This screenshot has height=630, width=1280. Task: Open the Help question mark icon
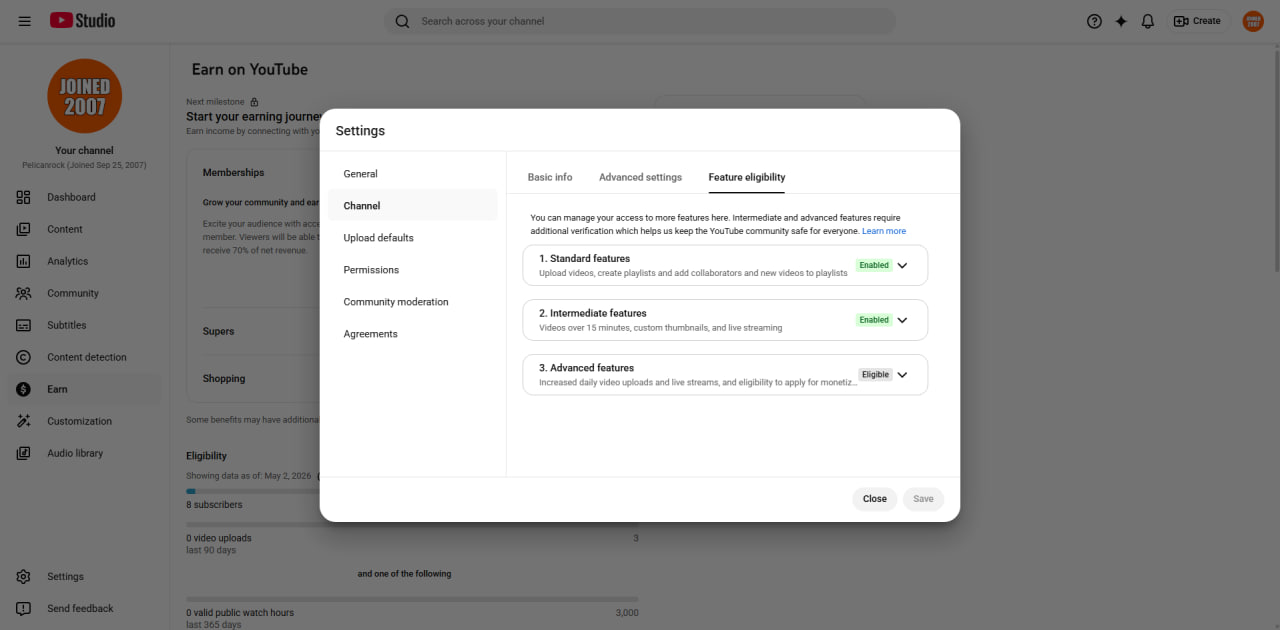coord(1094,21)
